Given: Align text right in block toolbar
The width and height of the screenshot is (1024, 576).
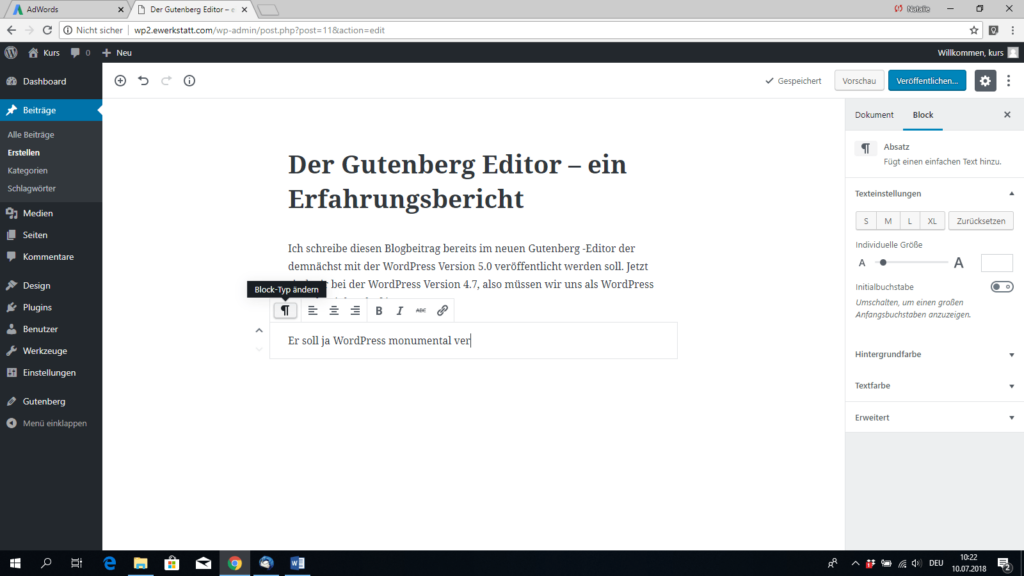Looking at the screenshot, I should click(x=355, y=311).
